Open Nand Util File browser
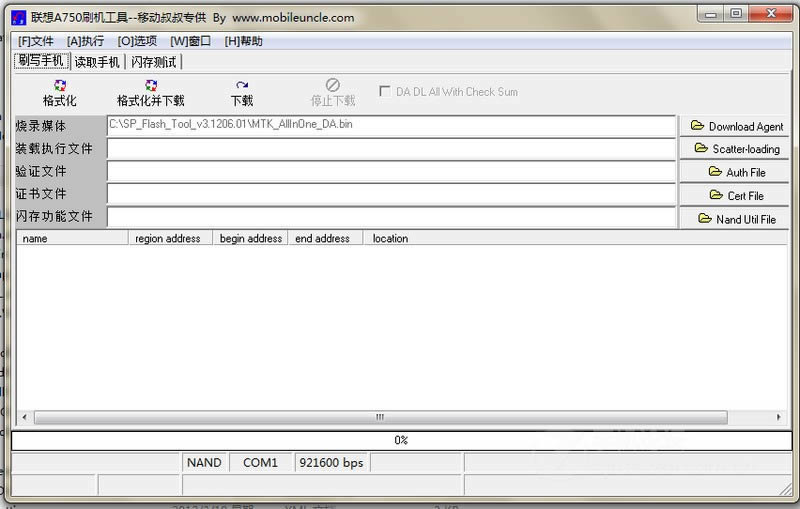The height and width of the screenshot is (509, 800). pyautogui.click(x=735, y=219)
